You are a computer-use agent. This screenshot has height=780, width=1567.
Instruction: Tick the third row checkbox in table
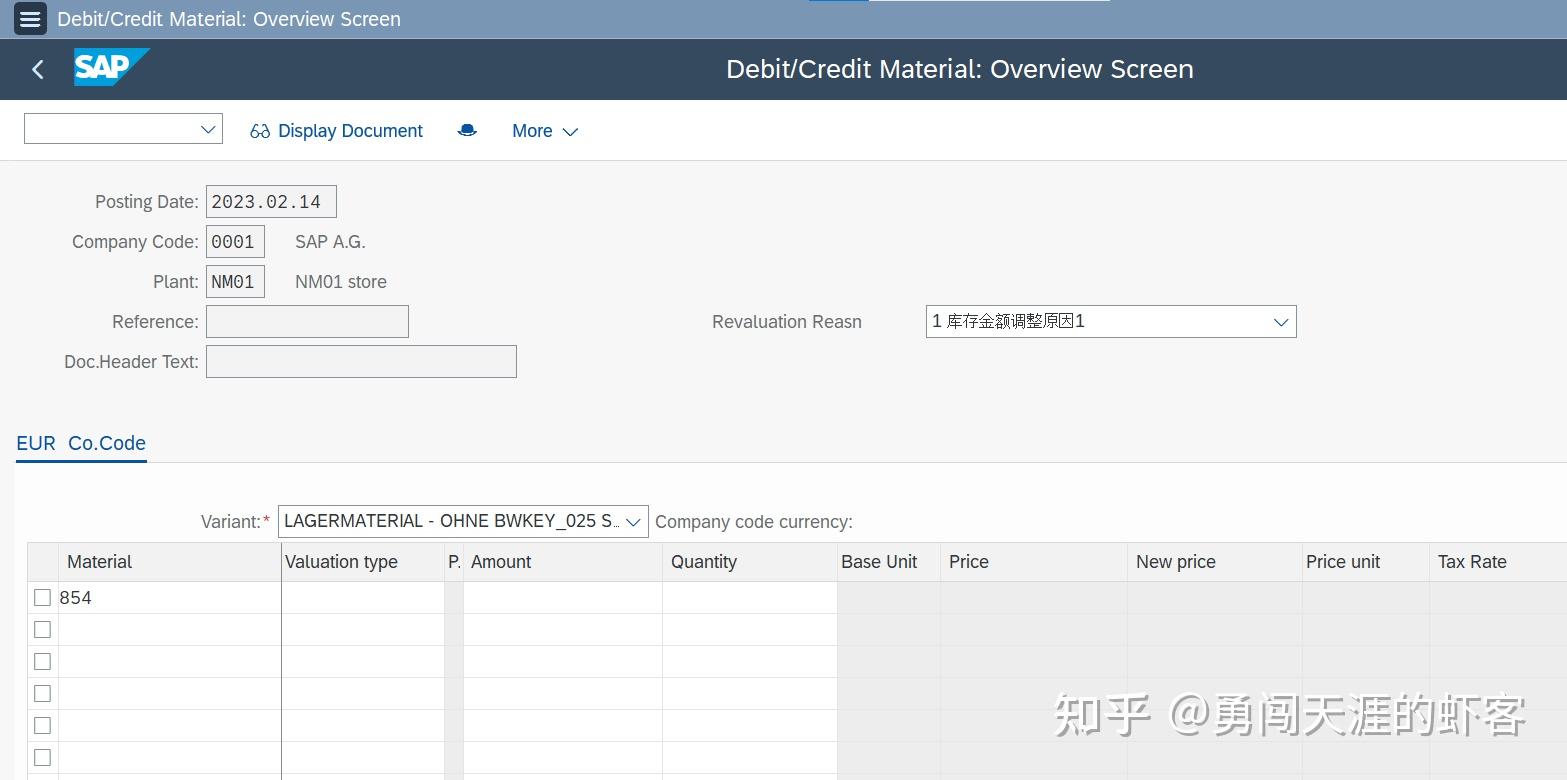tap(42, 662)
